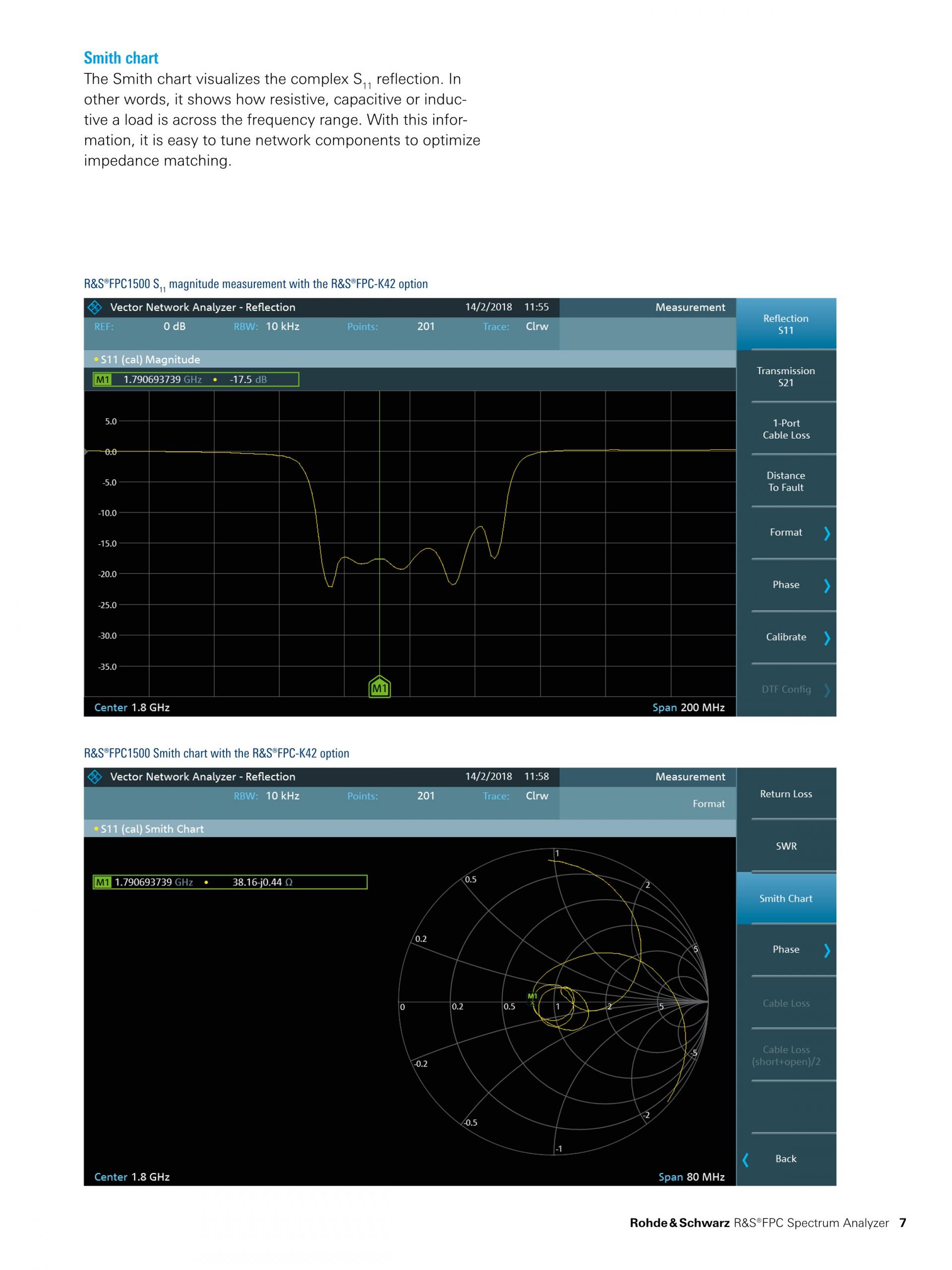Click the yellow dot before S11 (cal) Magnitude
The height and width of the screenshot is (1270, 952).
(x=96, y=359)
